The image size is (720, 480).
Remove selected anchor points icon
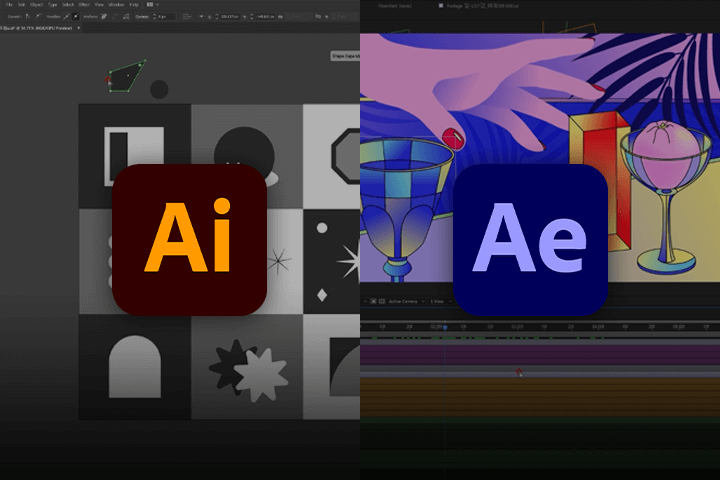[x=104, y=17]
